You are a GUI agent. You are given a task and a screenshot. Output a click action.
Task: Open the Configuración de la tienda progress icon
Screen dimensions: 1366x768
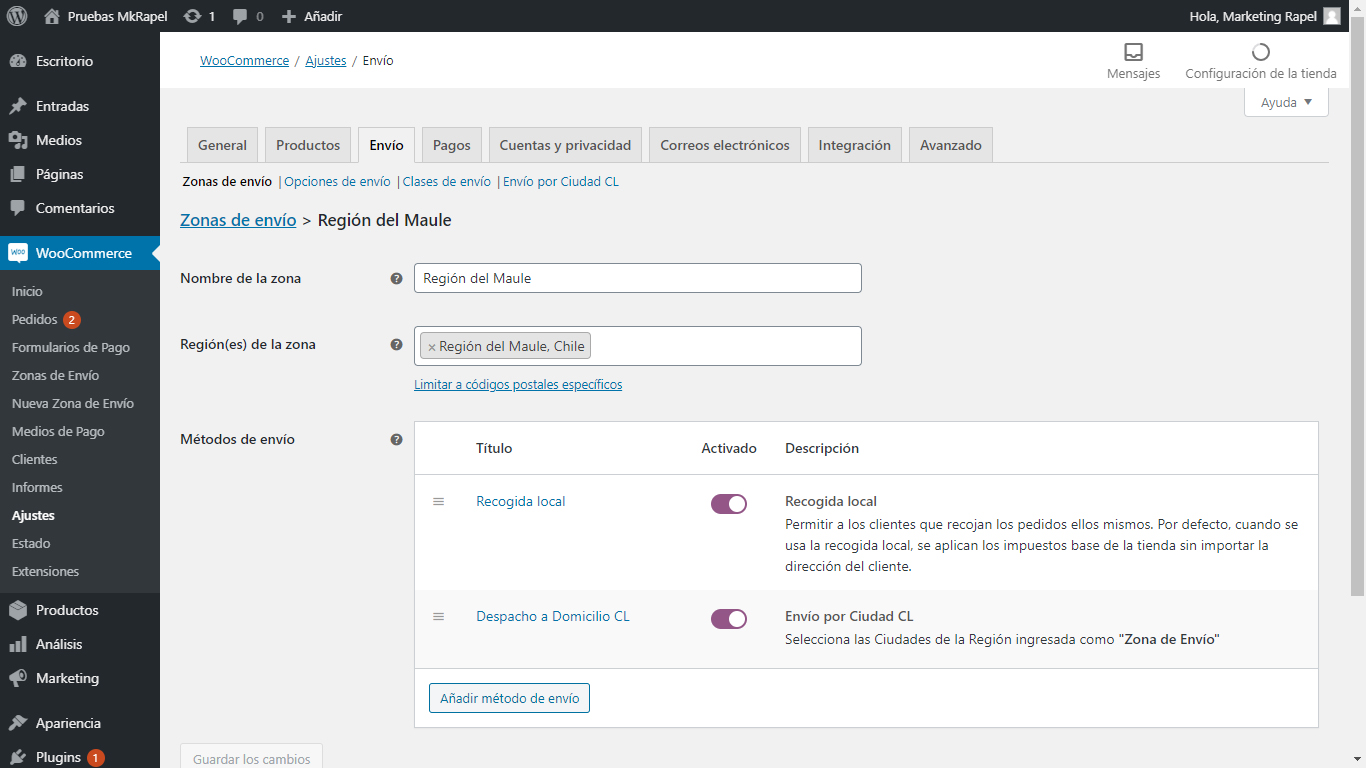tap(1260, 52)
